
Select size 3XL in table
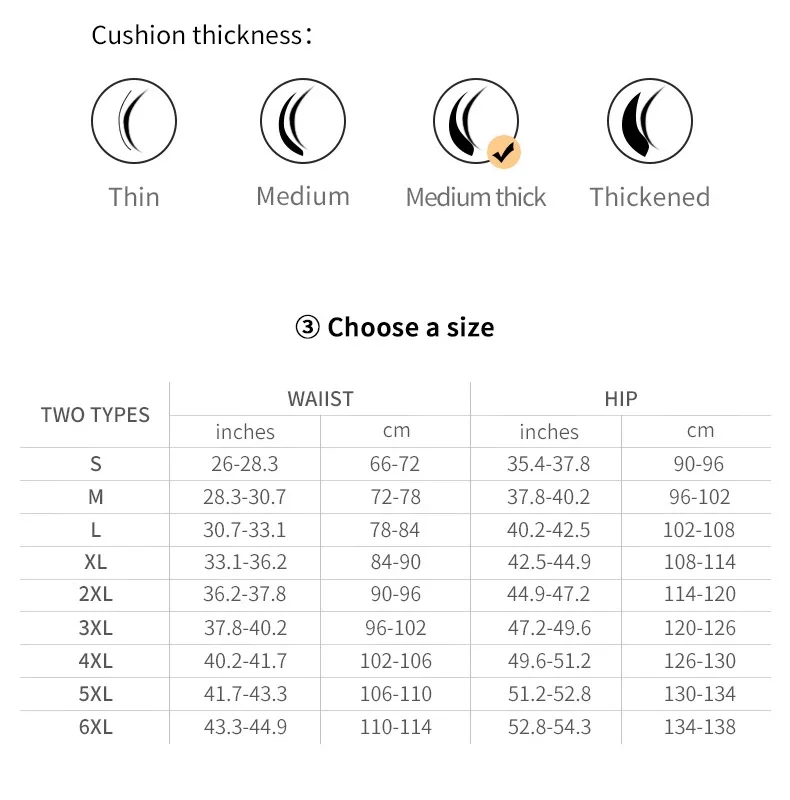click(x=96, y=628)
